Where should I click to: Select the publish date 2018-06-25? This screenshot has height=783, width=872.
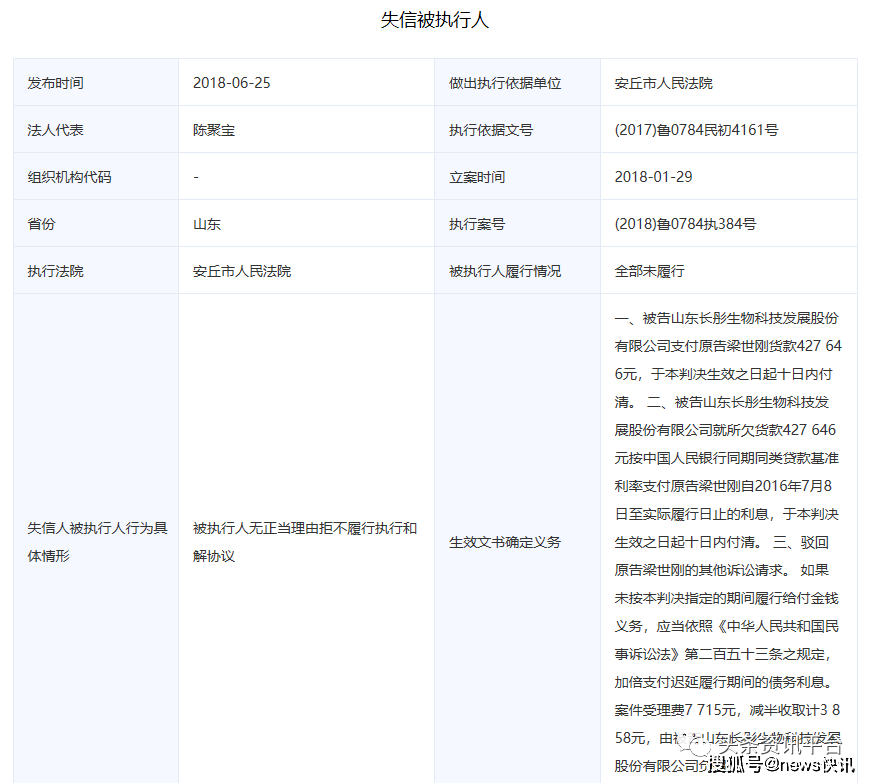coord(231,83)
